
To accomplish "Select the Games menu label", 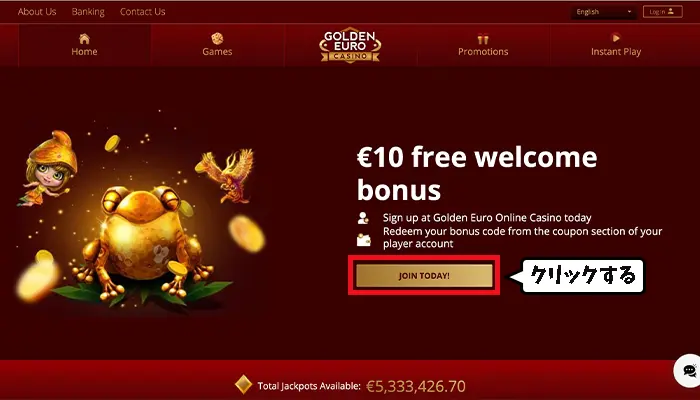I will [x=217, y=51].
